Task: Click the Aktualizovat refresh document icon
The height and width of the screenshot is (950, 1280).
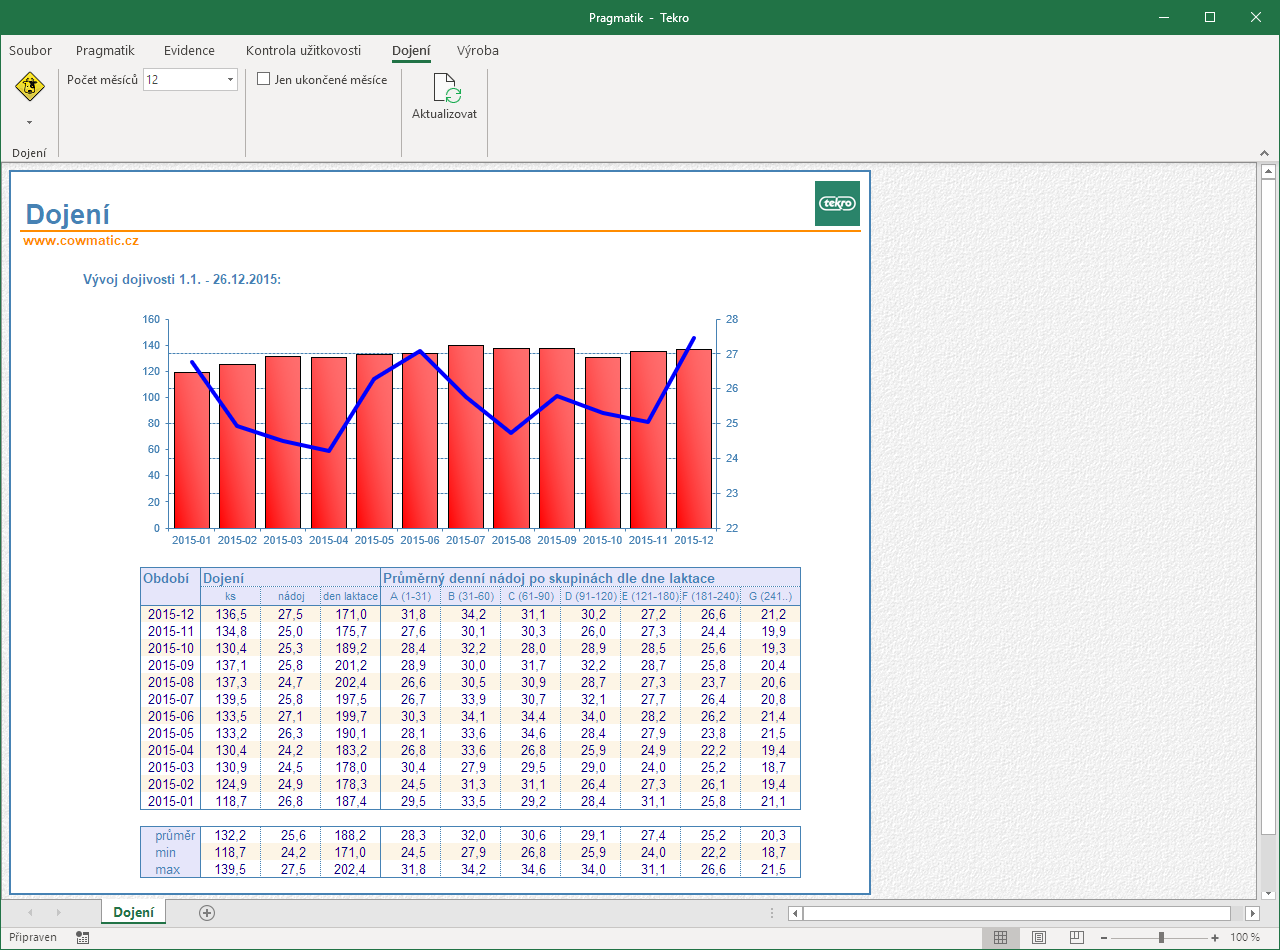Action: tap(445, 88)
